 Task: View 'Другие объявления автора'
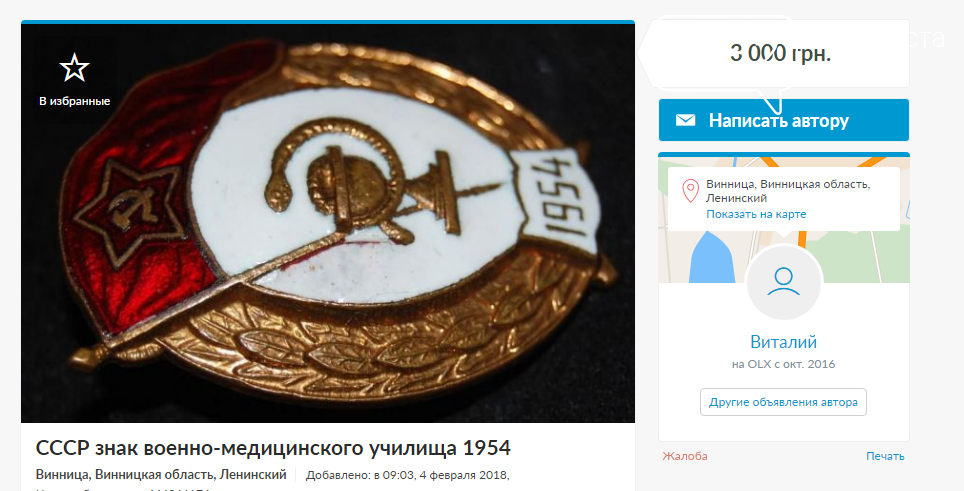(x=783, y=403)
